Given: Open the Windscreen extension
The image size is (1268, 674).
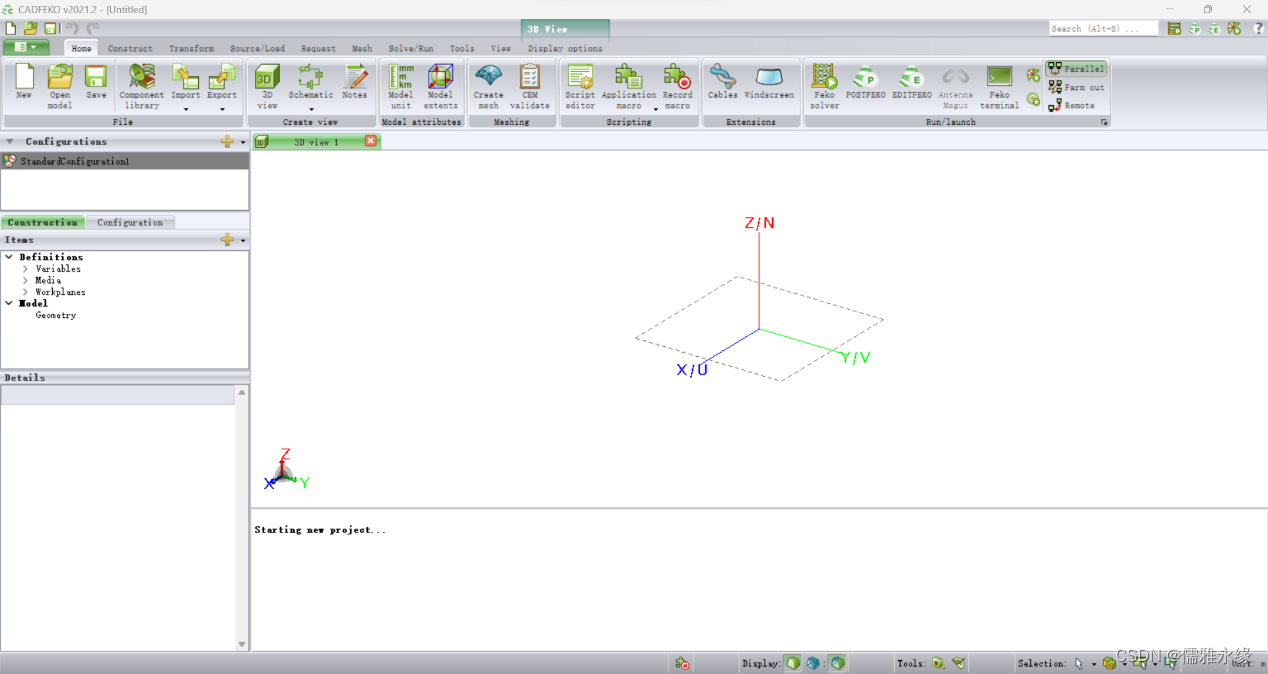Looking at the screenshot, I should (769, 83).
